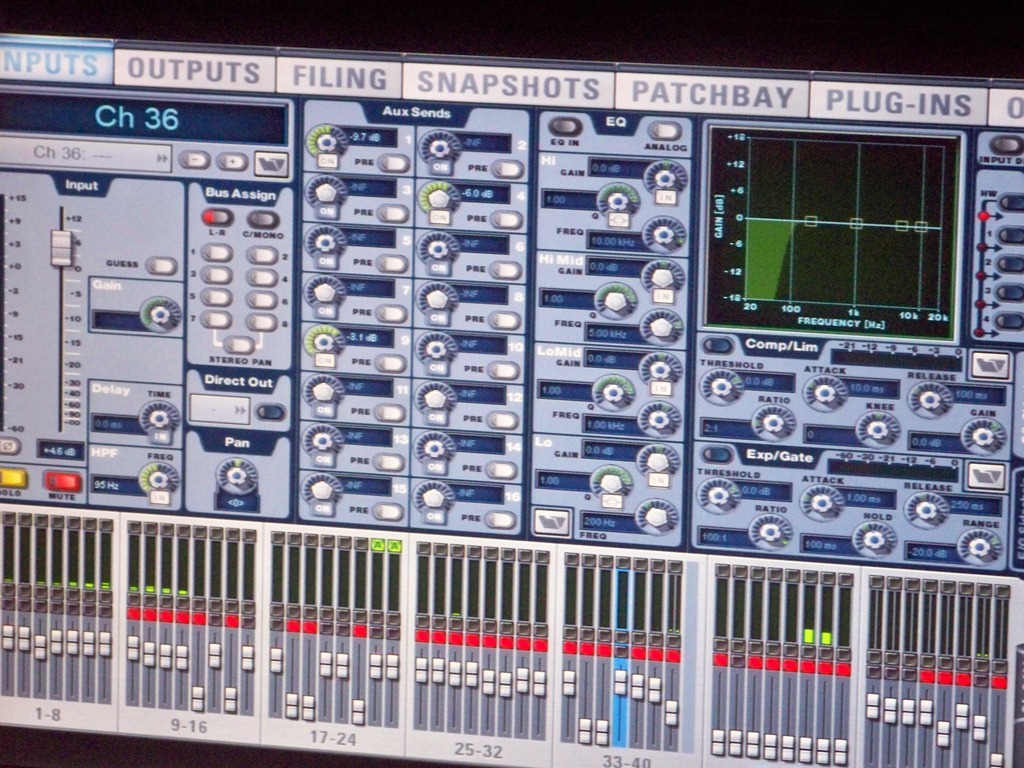Click the gate HOLD knob
This screenshot has width=1024, height=768.
873,538
